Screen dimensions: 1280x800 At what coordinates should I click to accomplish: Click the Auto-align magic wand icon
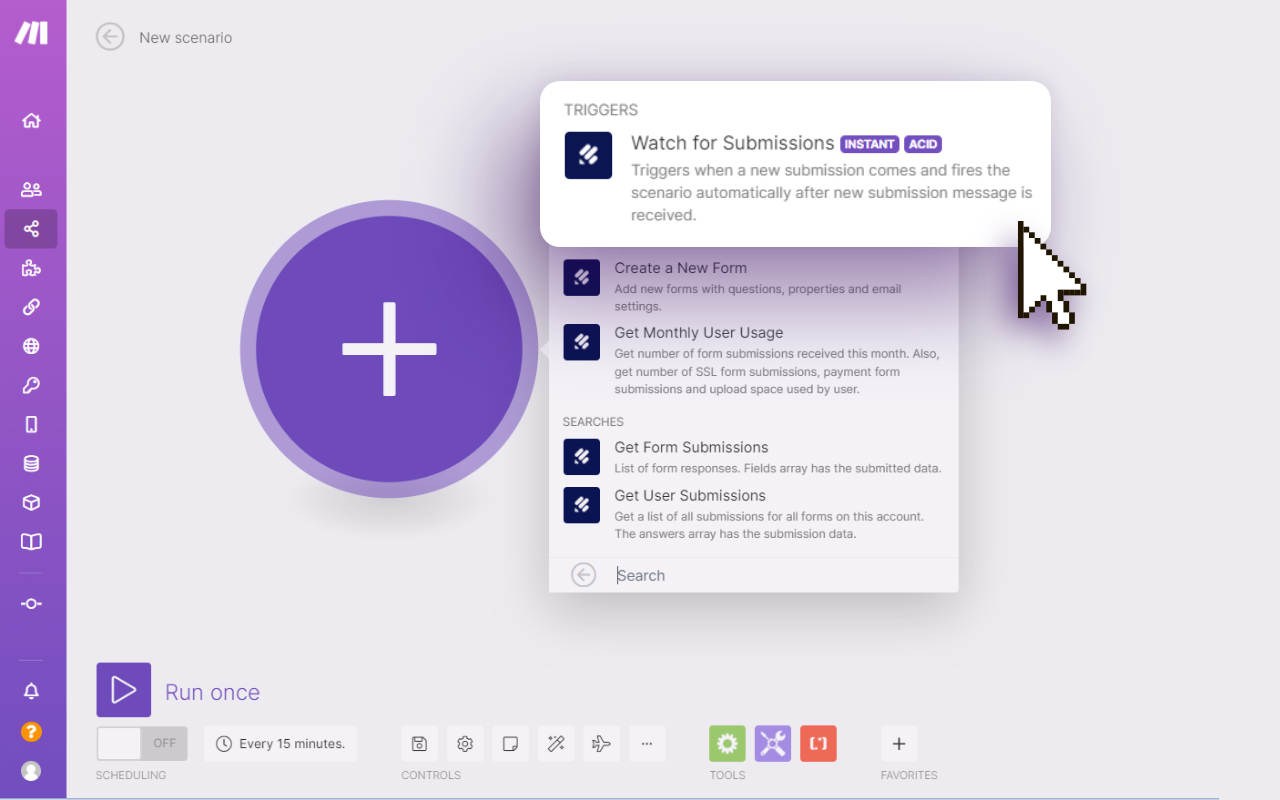[556, 744]
